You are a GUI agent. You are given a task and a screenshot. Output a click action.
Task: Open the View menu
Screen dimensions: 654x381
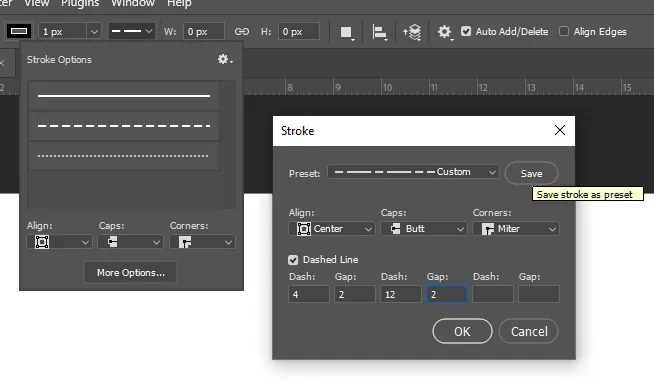36,4
